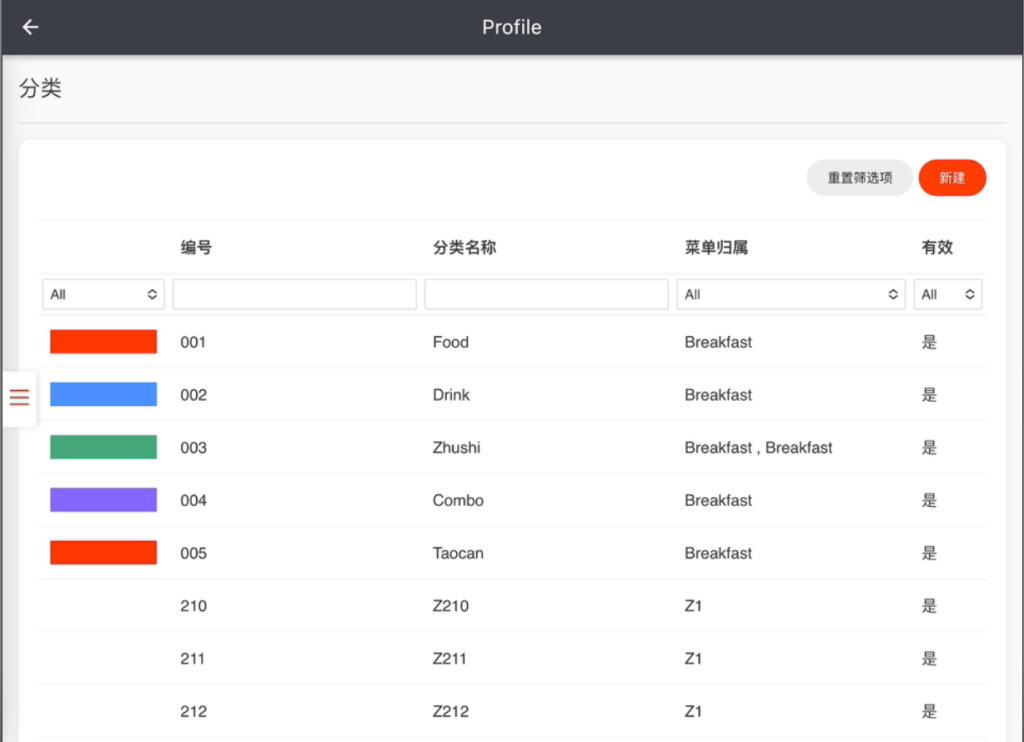This screenshot has width=1024, height=742.
Task: Select code 005 cell
Action: (x=193, y=554)
